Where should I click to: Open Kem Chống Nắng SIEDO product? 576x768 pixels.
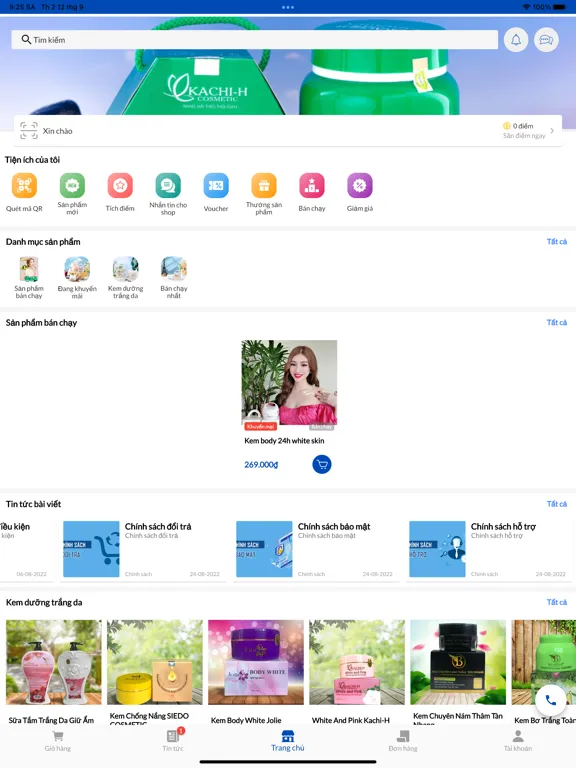pos(154,672)
